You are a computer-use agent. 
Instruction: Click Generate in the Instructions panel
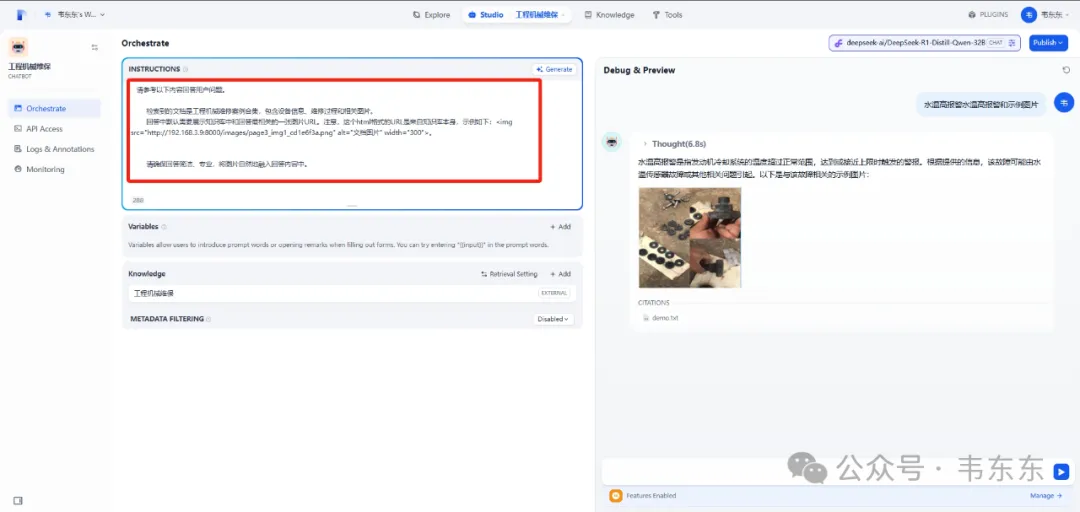(554, 69)
